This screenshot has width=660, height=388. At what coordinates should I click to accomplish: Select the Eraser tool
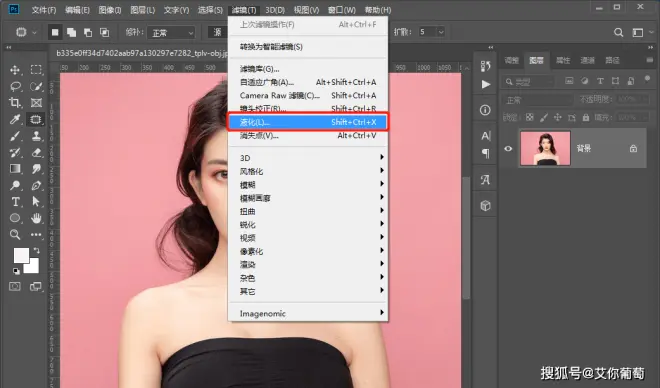click(36, 152)
